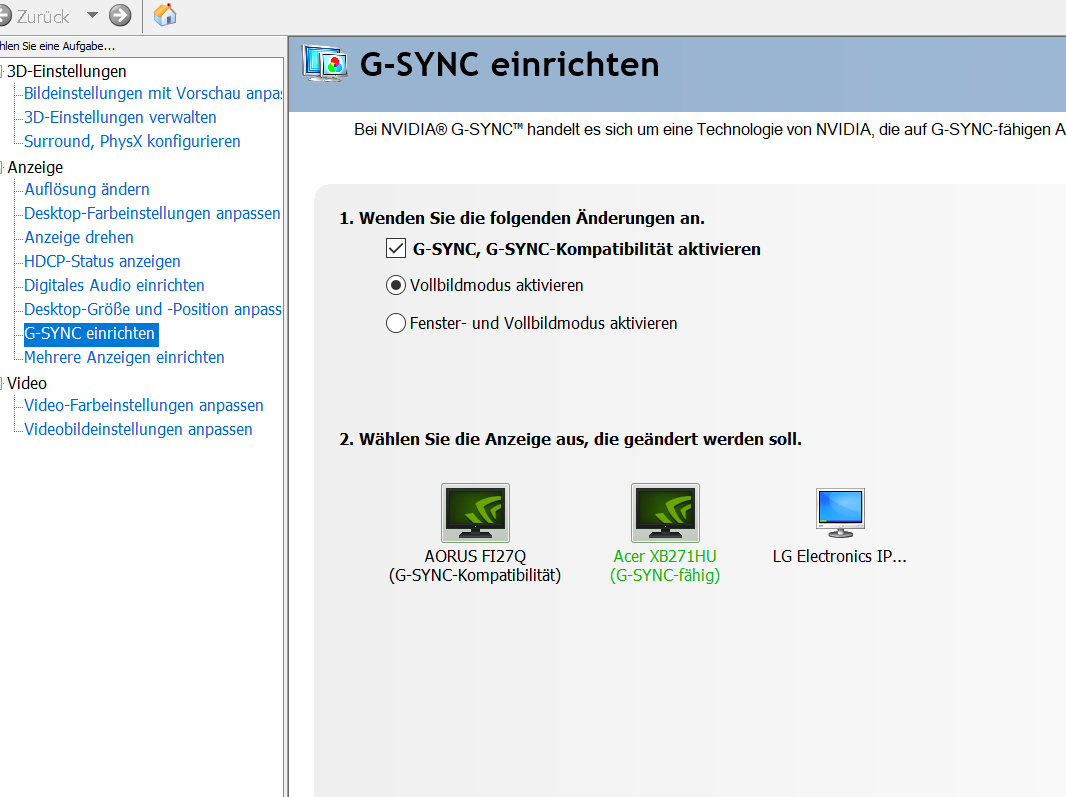The height and width of the screenshot is (797, 1066).
Task: Open Desktop-Farbeinstellungen anpassen
Action: [152, 213]
